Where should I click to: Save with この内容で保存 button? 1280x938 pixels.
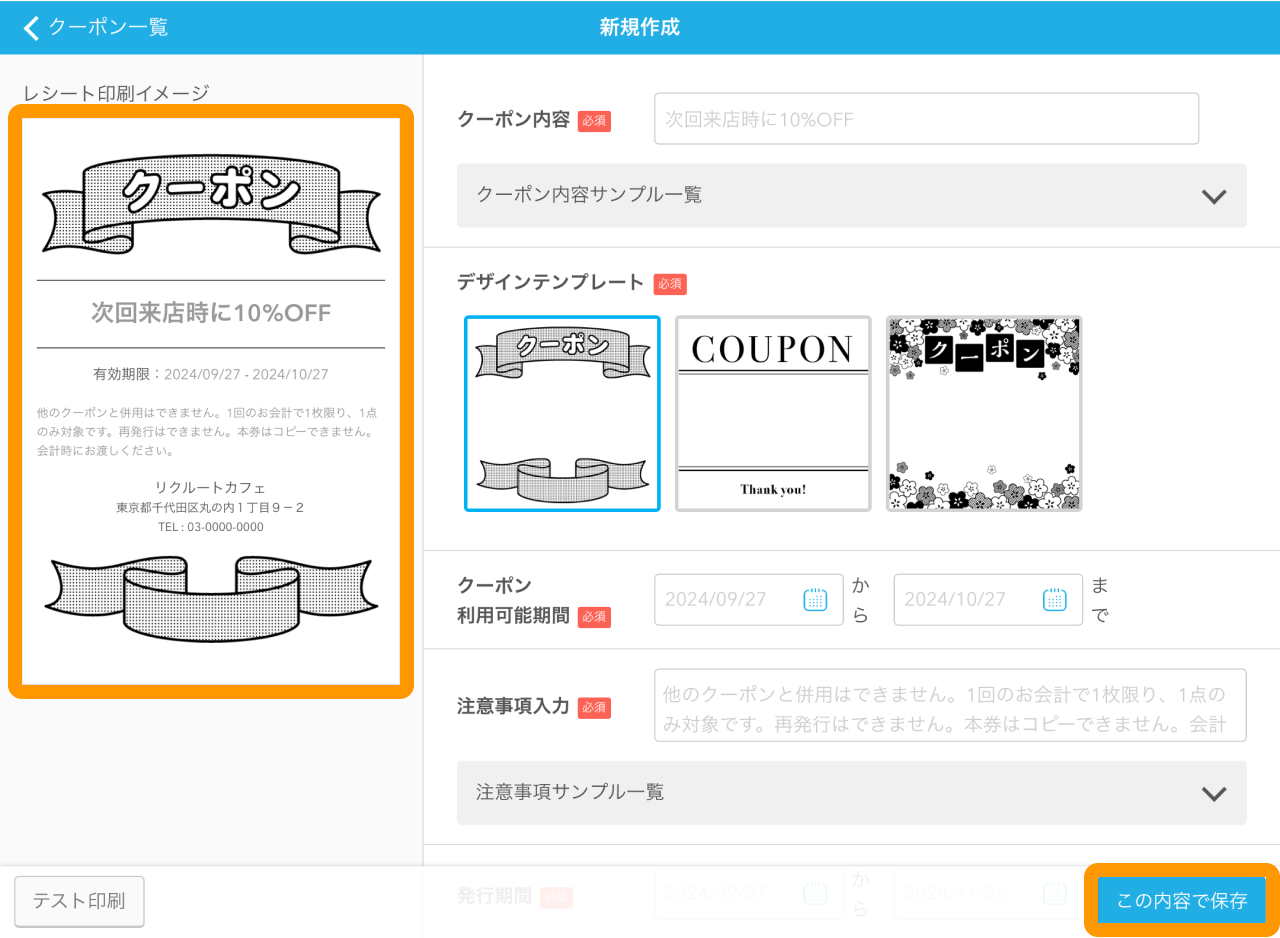pos(1182,900)
